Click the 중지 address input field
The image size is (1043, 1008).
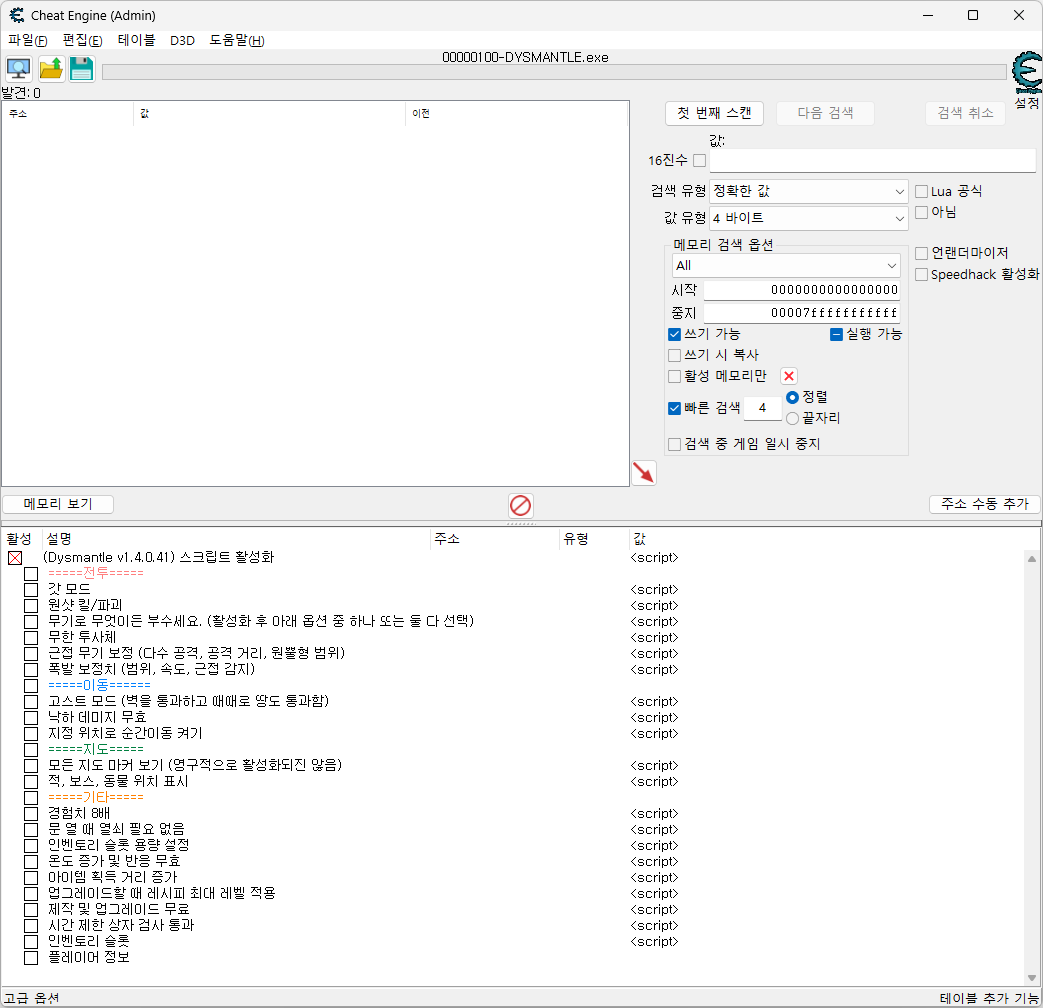click(802, 313)
